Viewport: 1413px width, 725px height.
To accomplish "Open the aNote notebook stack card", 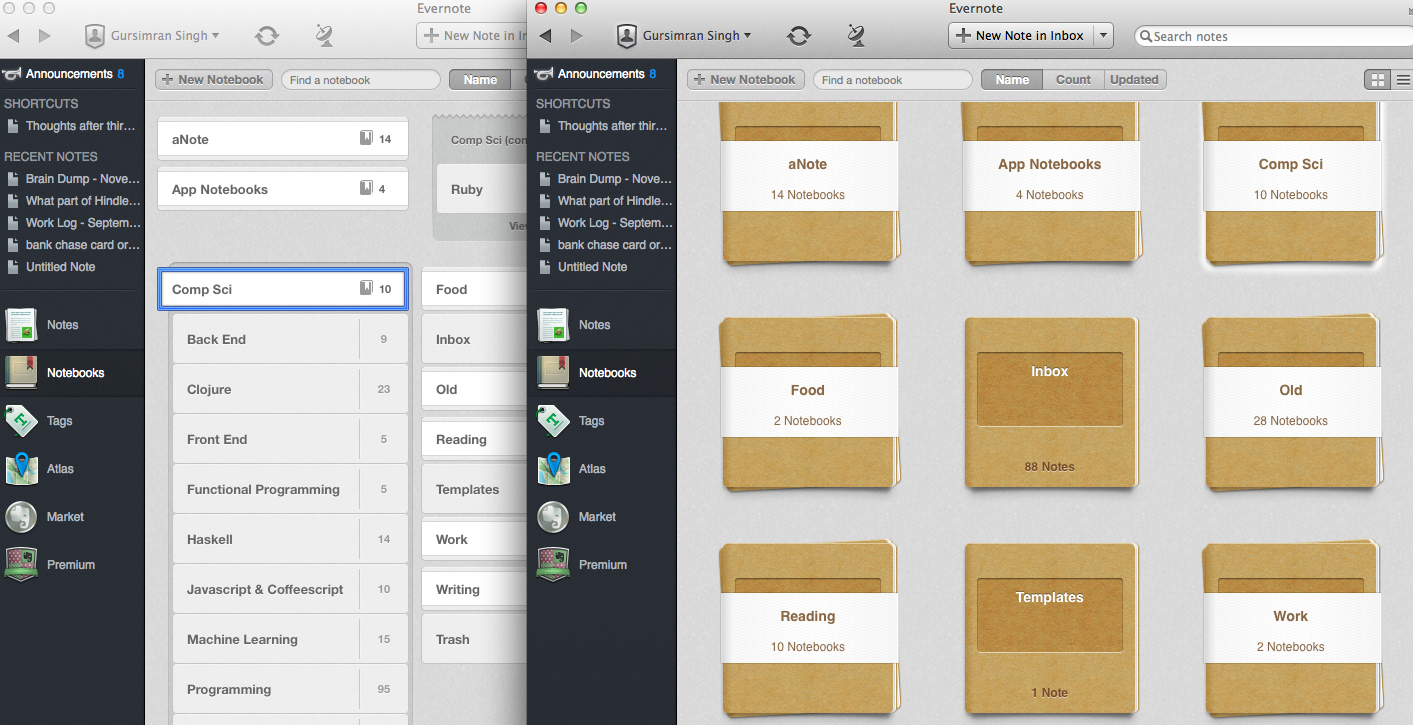I will (x=808, y=182).
